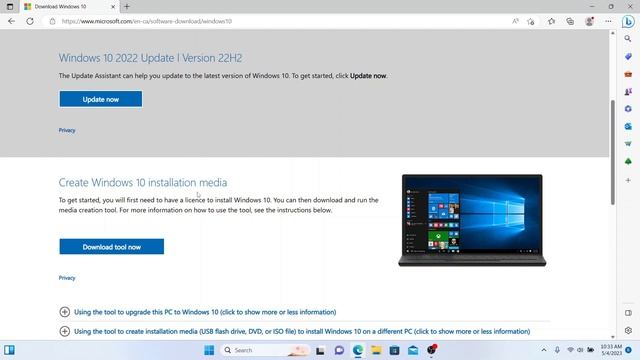Open Microsoft Store from the taskbar

click(394, 350)
